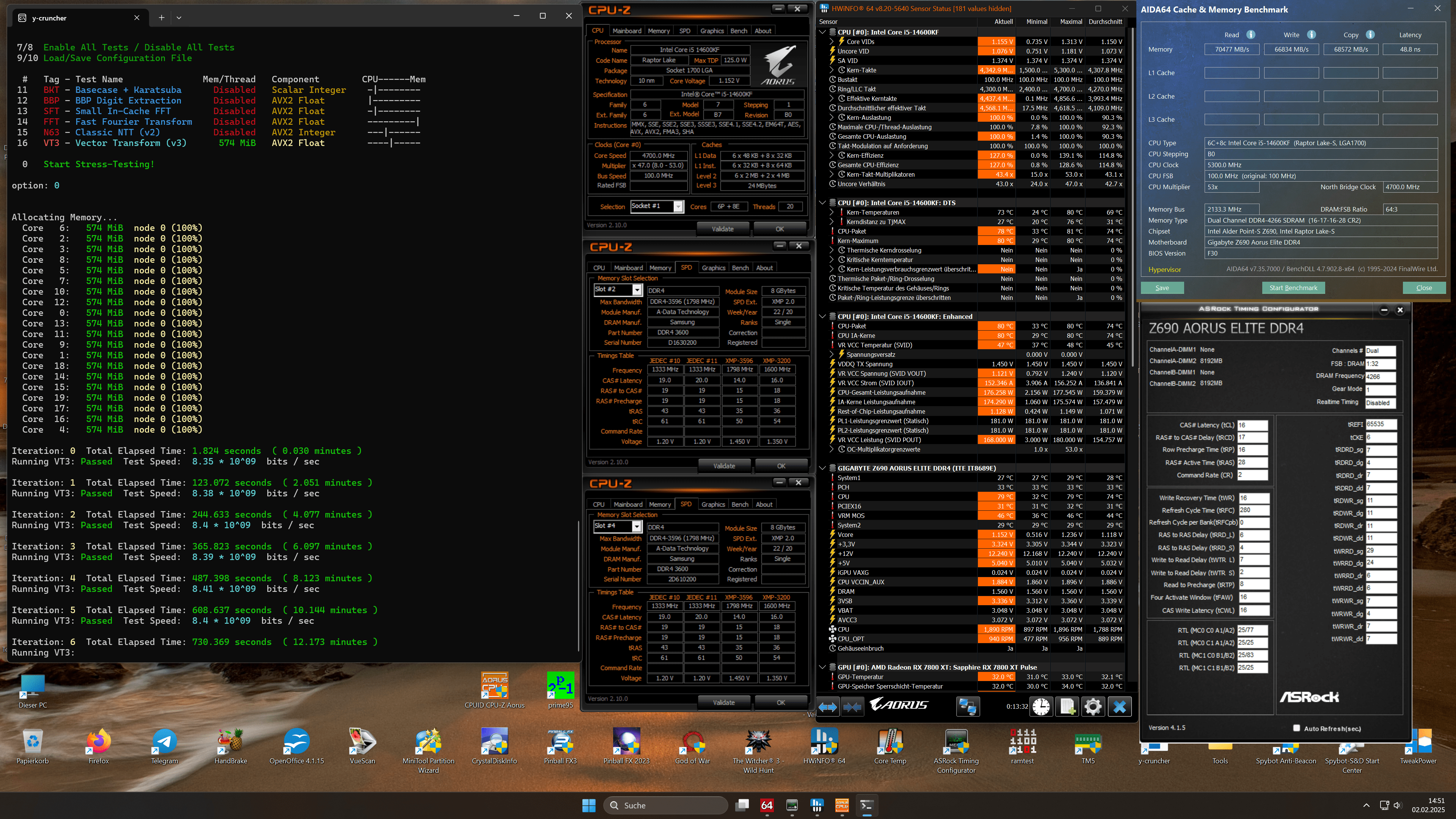The image size is (1456, 819).
Task: Enable Auto Refresh checkbox in Timing Configurator
Action: pyautogui.click(x=1297, y=728)
